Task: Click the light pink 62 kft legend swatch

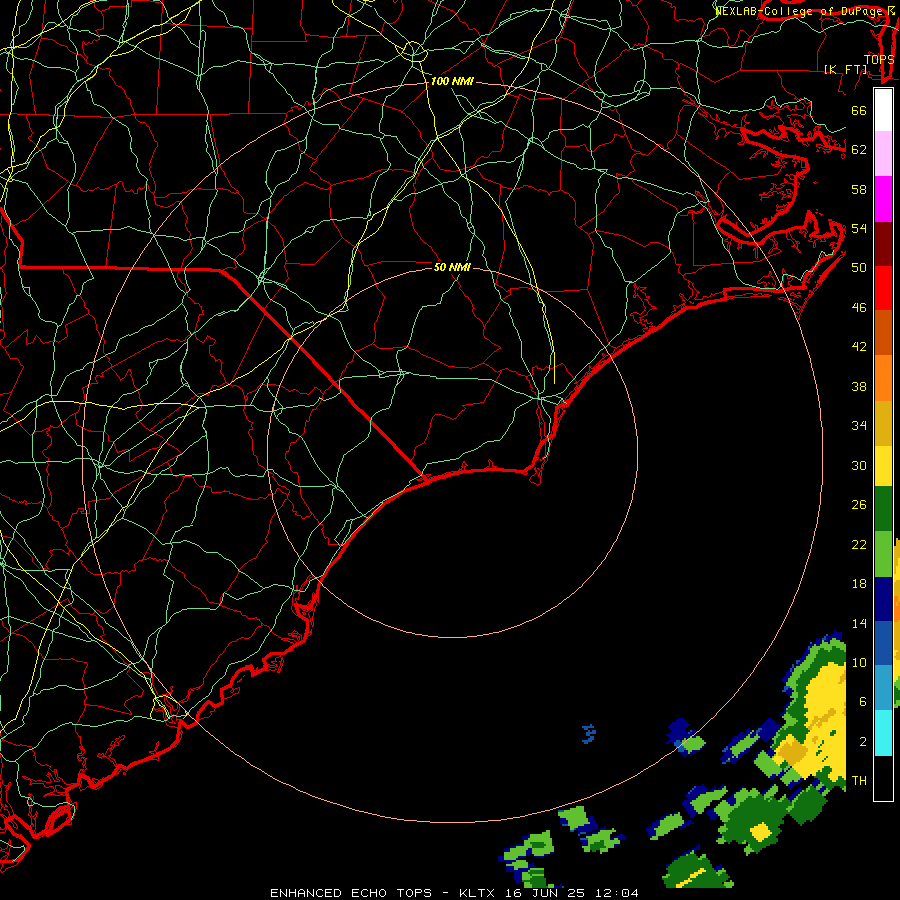Action: (883, 154)
